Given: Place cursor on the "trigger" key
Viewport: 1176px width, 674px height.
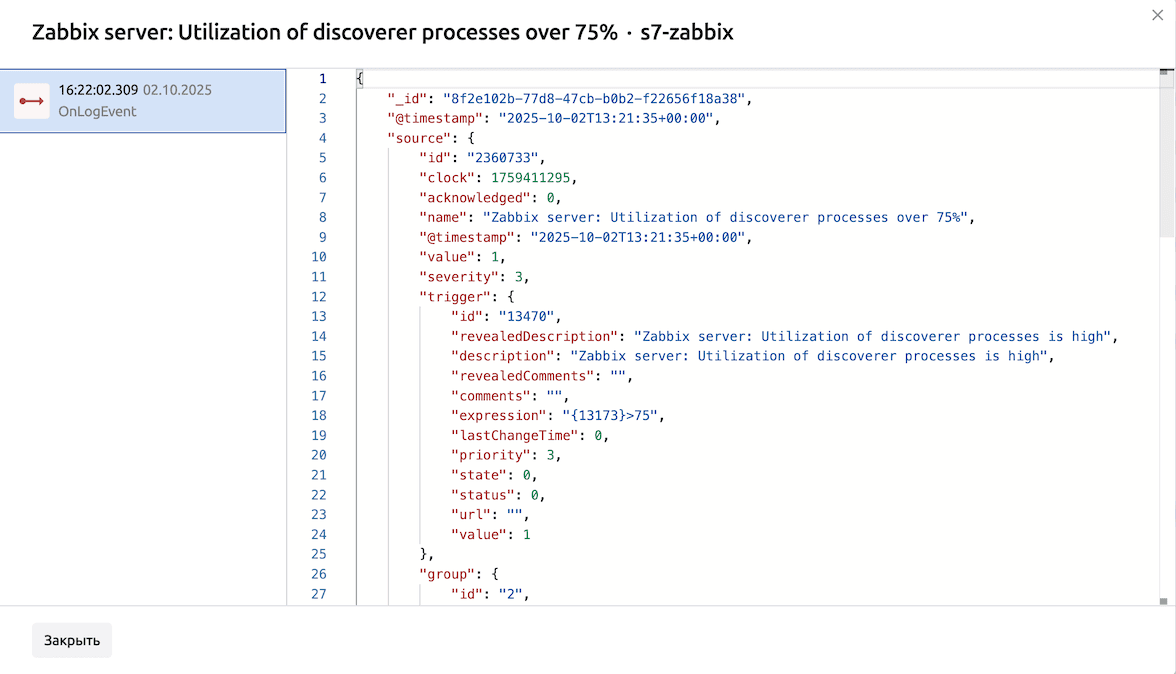Looking at the screenshot, I should (454, 297).
